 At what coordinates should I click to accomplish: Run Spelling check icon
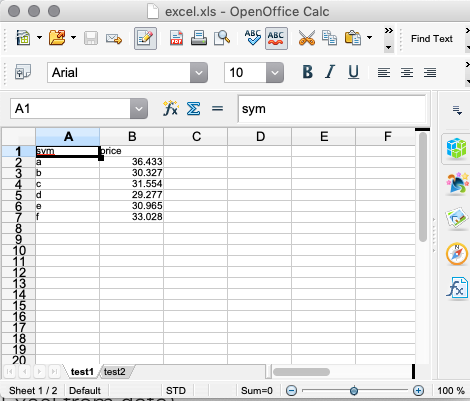coord(253,38)
